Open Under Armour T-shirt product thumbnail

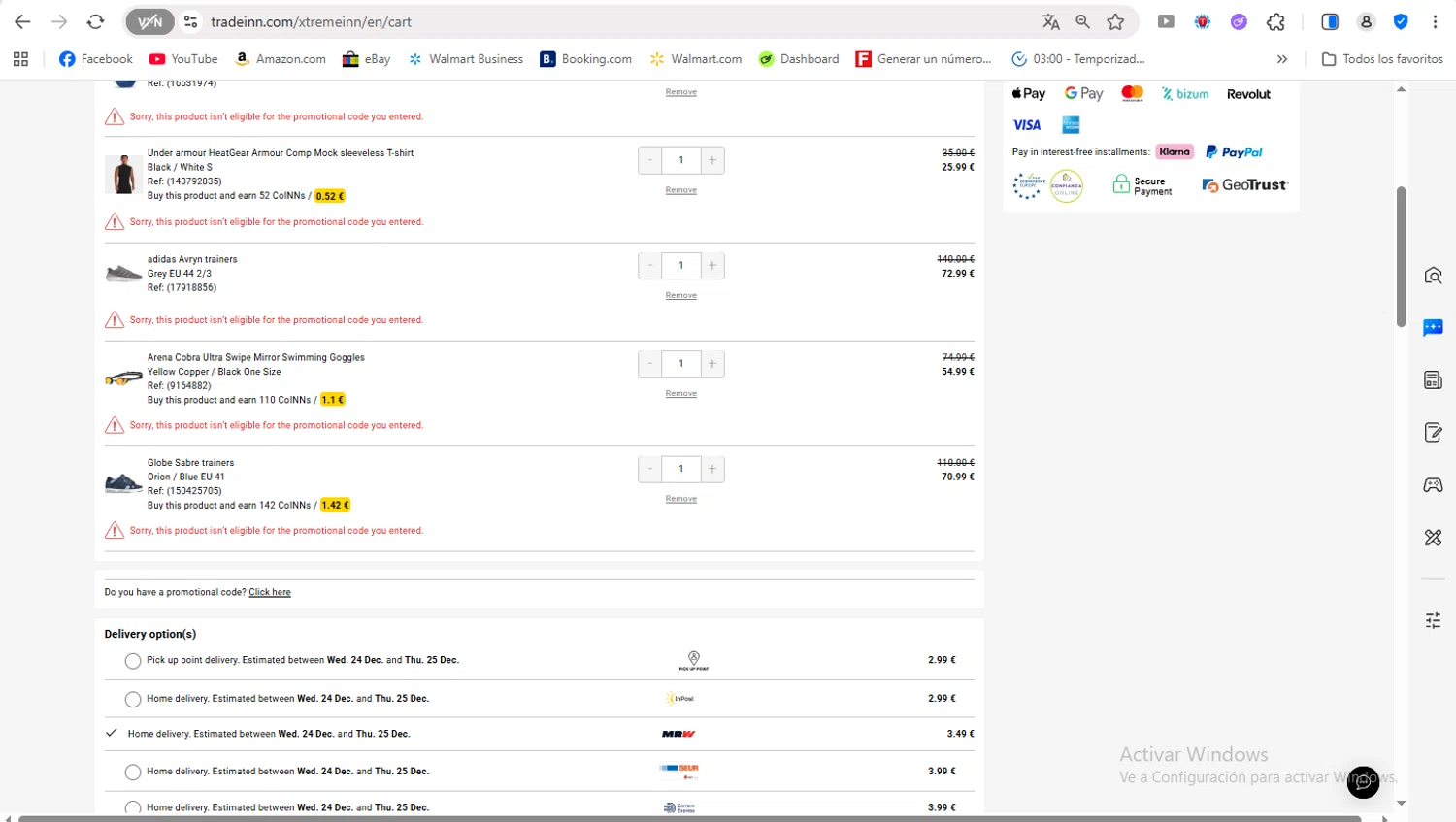point(123,175)
